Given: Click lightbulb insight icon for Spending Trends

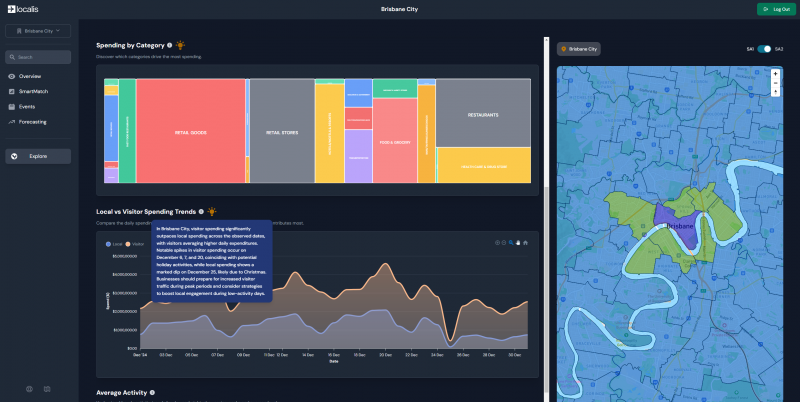Looking at the screenshot, I should click(212, 211).
